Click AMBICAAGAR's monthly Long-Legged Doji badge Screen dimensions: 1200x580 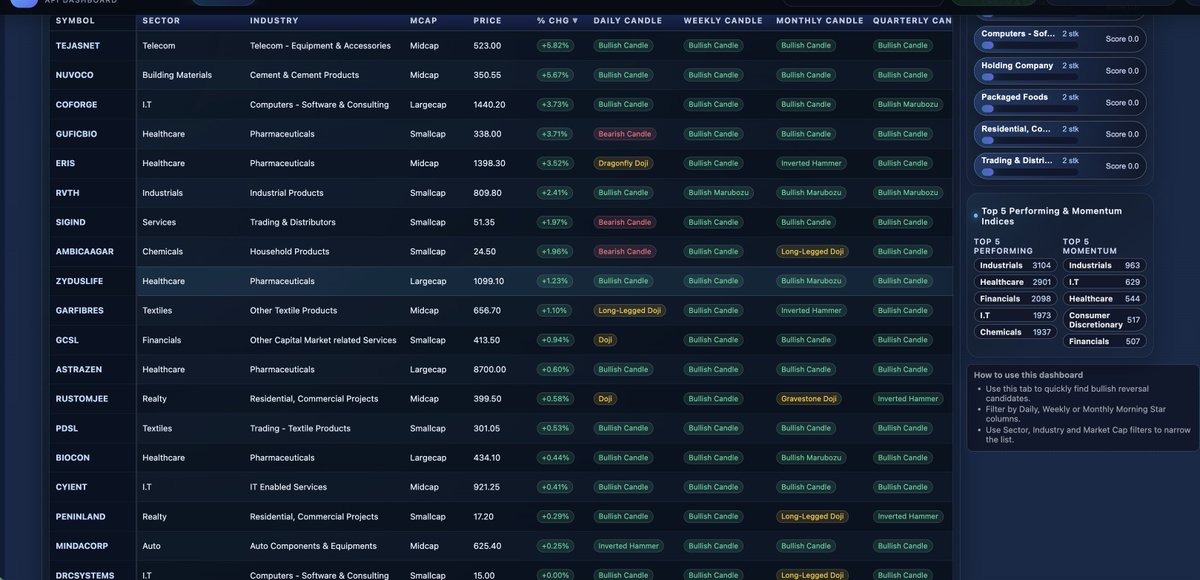[813, 251]
